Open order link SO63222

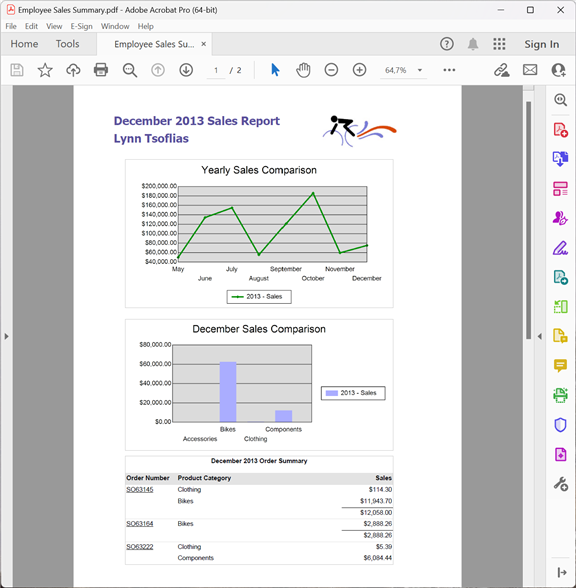140,547
